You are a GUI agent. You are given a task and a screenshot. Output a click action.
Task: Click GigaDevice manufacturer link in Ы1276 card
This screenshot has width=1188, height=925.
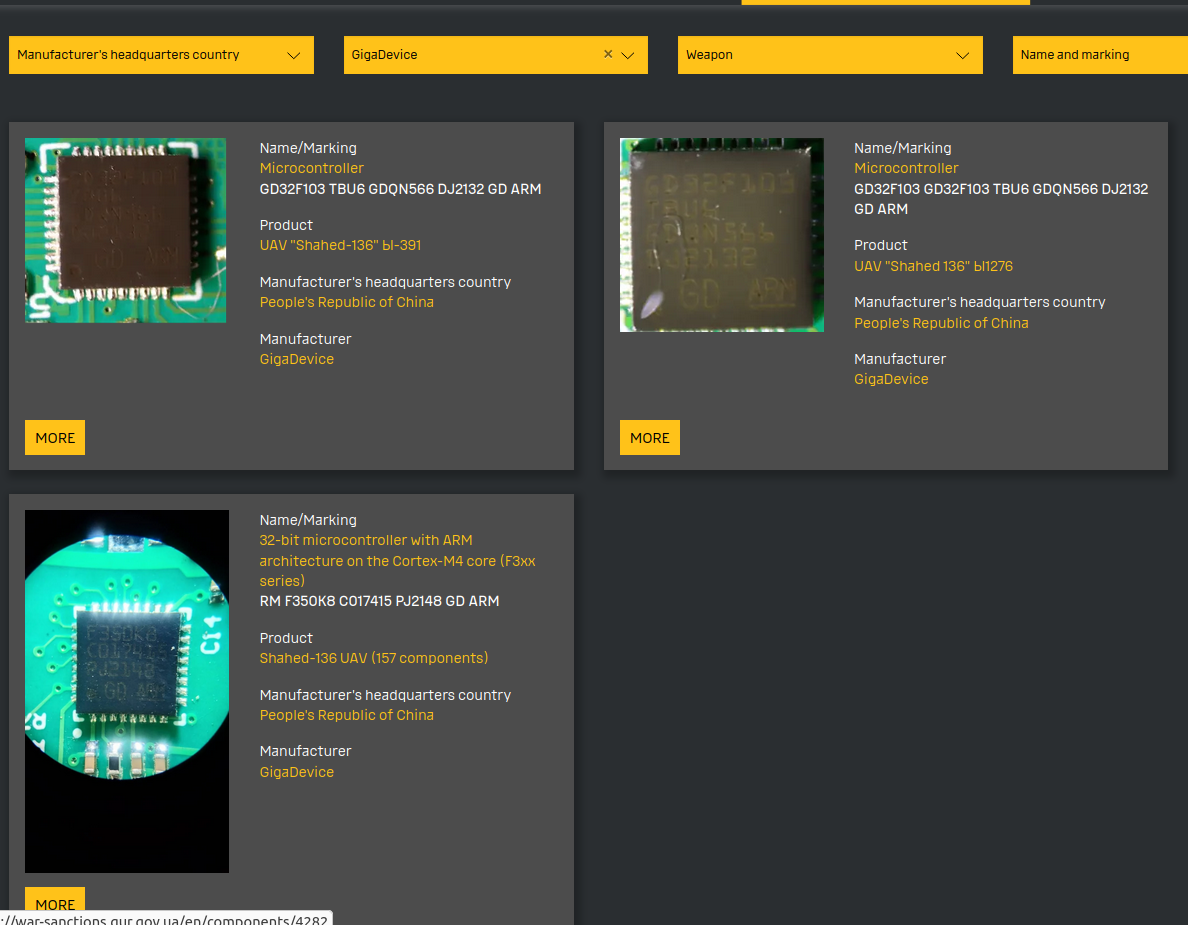tap(891, 380)
